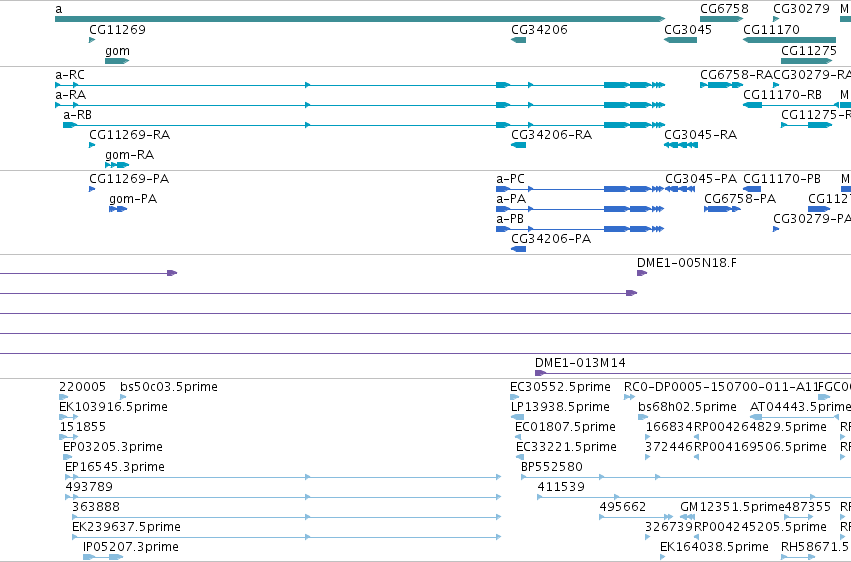851x562 pixels.
Task: Click EST 166834
Action: click(647, 437)
